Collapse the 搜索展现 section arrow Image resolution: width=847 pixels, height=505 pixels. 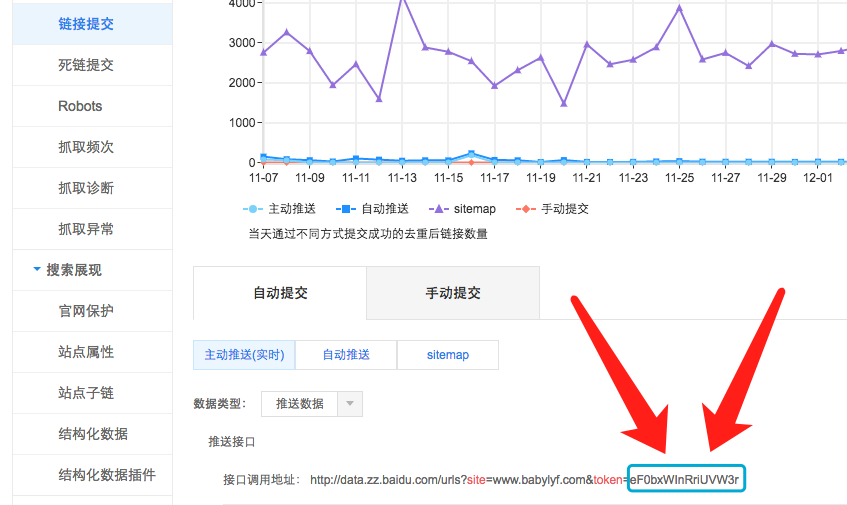pyautogui.click(x=37, y=270)
